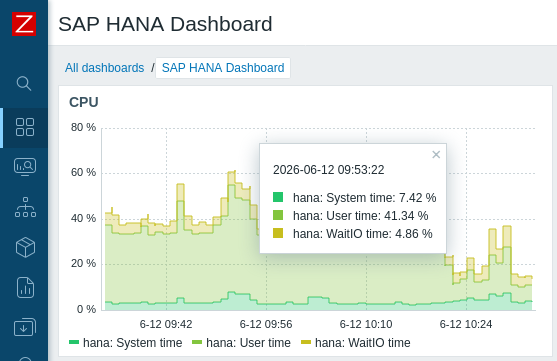Open the Reports sidebar icon
The height and width of the screenshot is (361, 557).
tap(25, 287)
